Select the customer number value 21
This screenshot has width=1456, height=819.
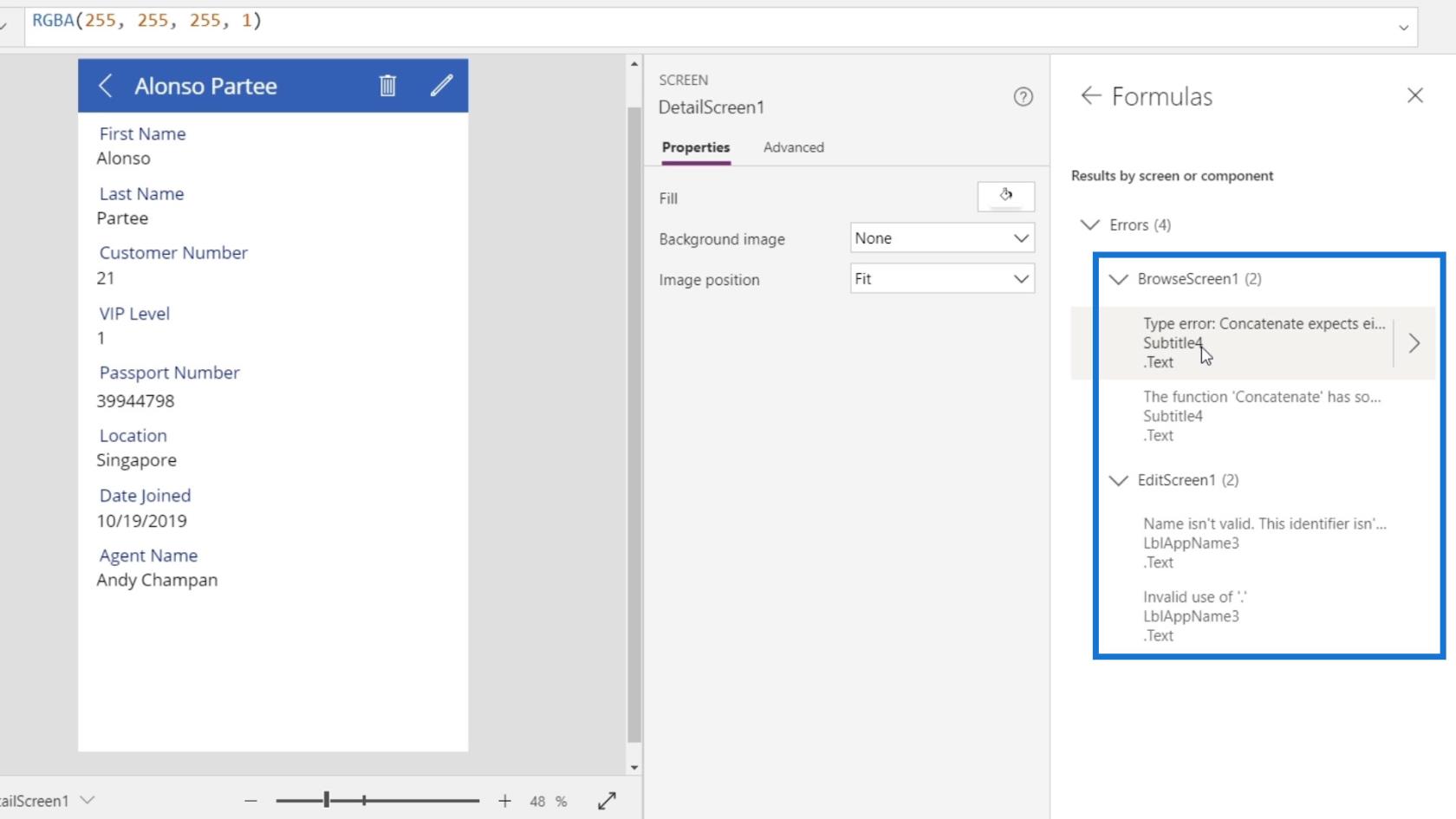(x=105, y=278)
